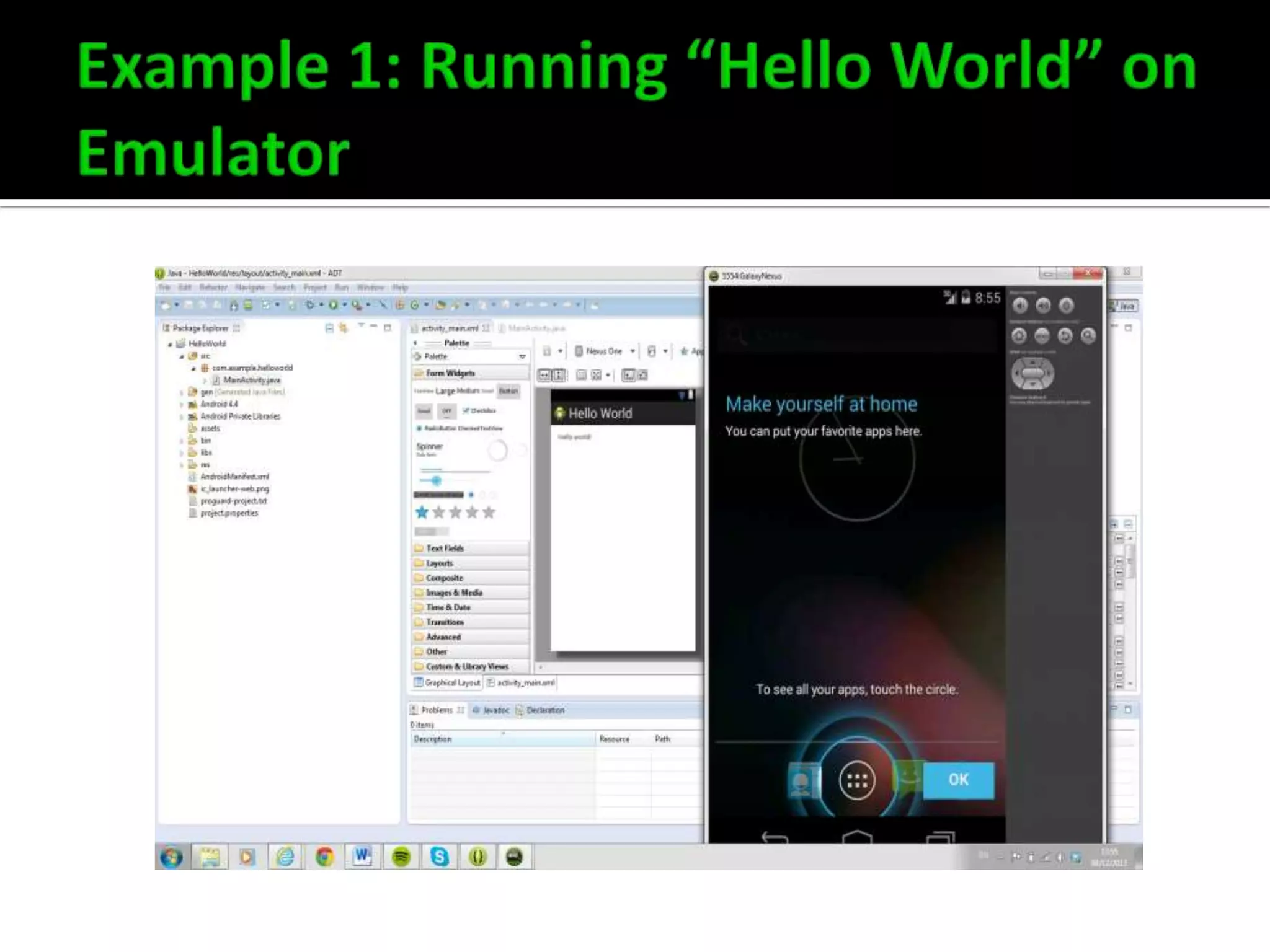This screenshot has width=1270, height=952.
Task: Expand the Text Fields palette section
Action: point(445,549)
